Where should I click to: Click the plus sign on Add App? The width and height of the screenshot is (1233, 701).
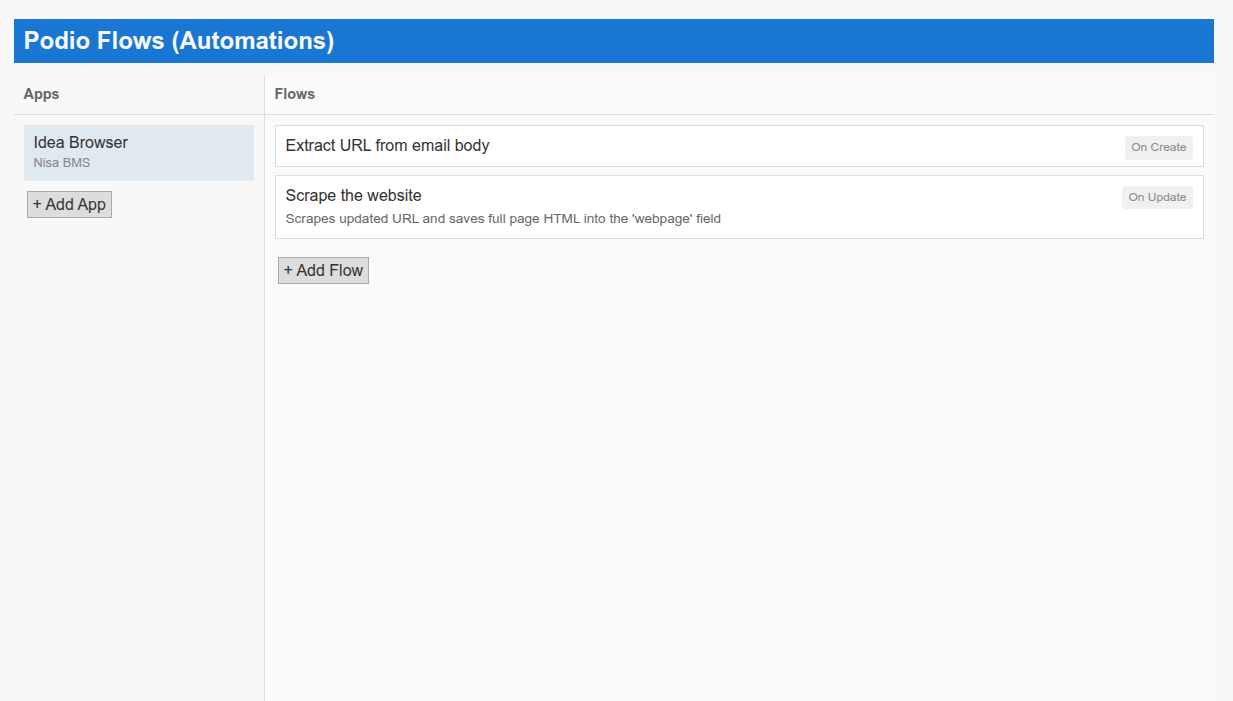point(37,204)
